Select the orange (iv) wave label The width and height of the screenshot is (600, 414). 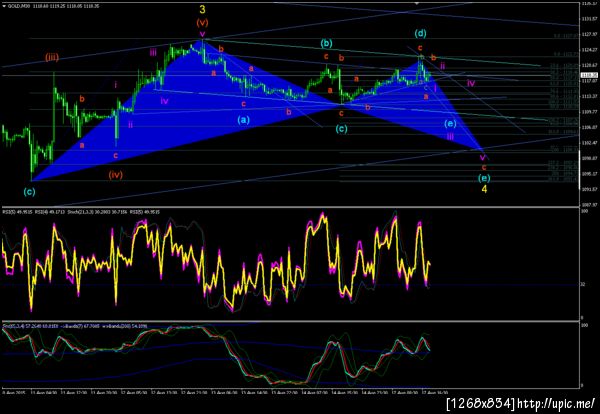coord(115,175)
